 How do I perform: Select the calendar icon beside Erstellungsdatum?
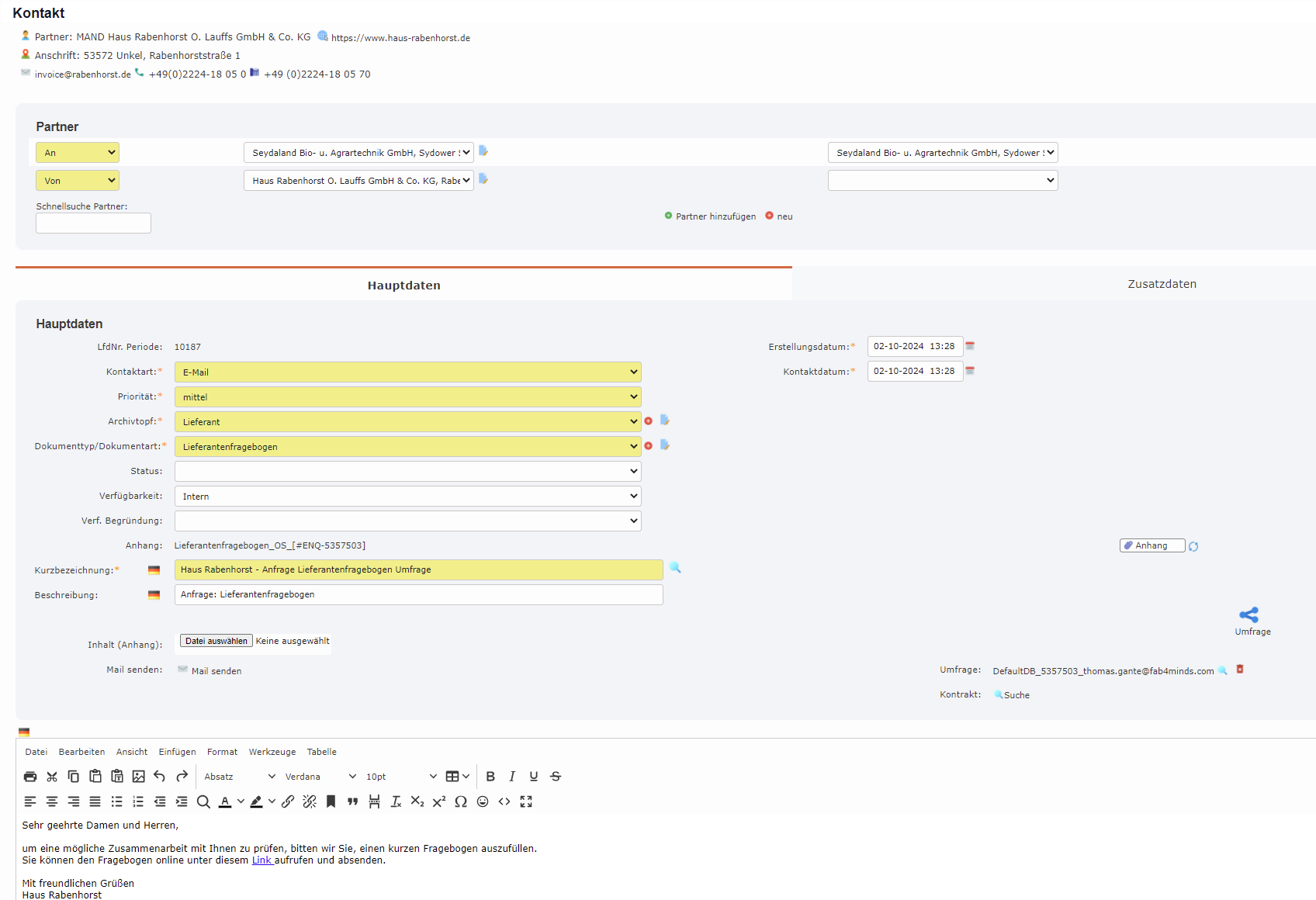[971, 346]
